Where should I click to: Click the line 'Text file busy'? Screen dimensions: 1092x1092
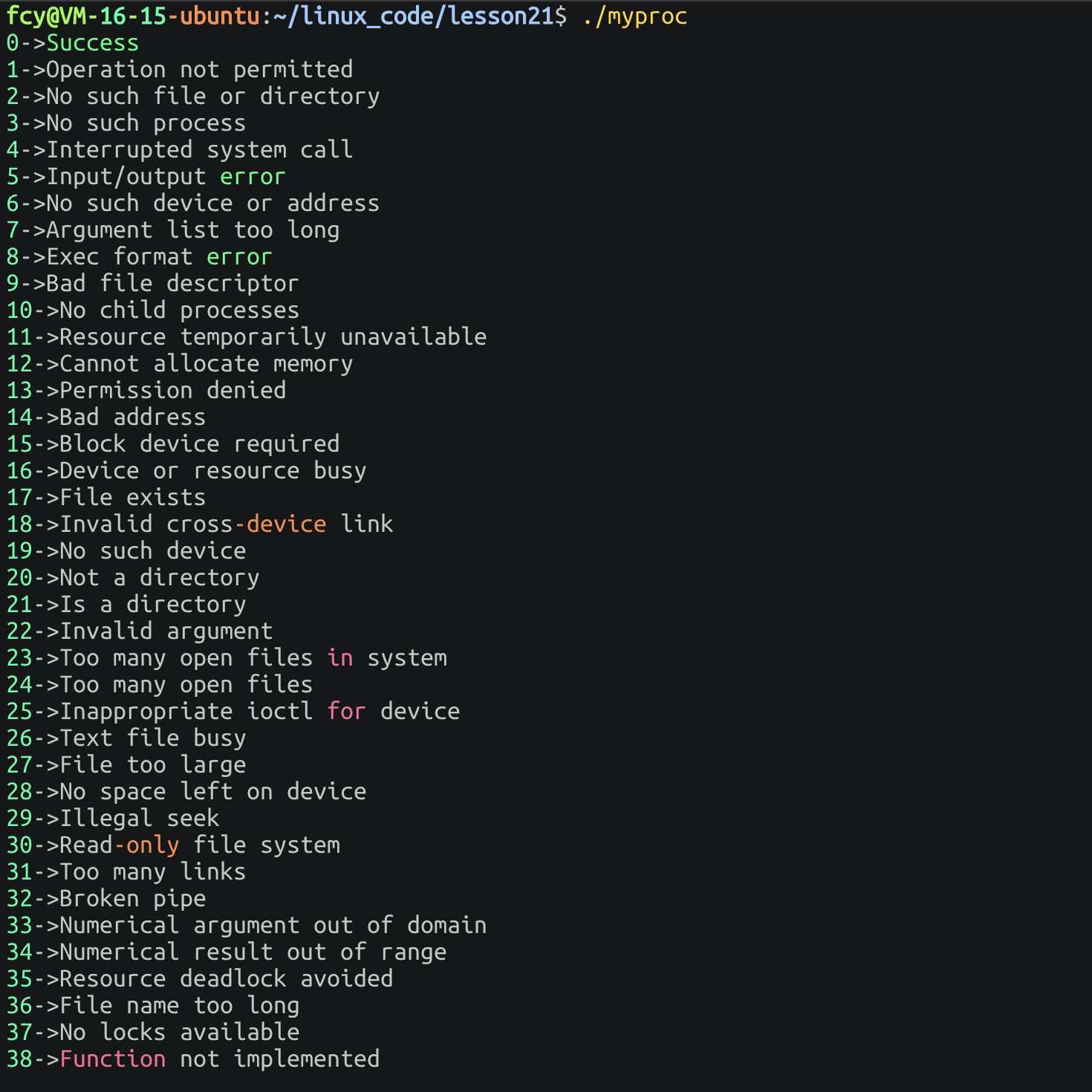[153, 738]
